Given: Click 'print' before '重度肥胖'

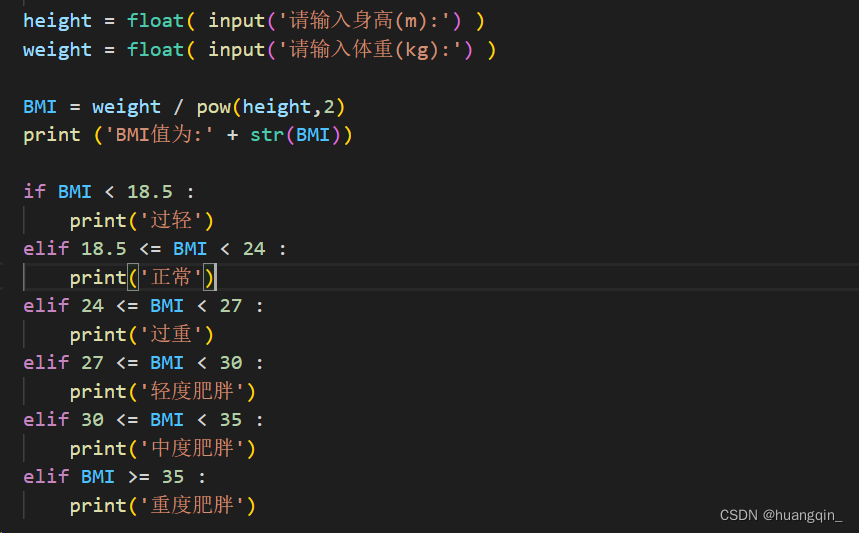Looking at the screenshot, I should (x=98, y=506).
